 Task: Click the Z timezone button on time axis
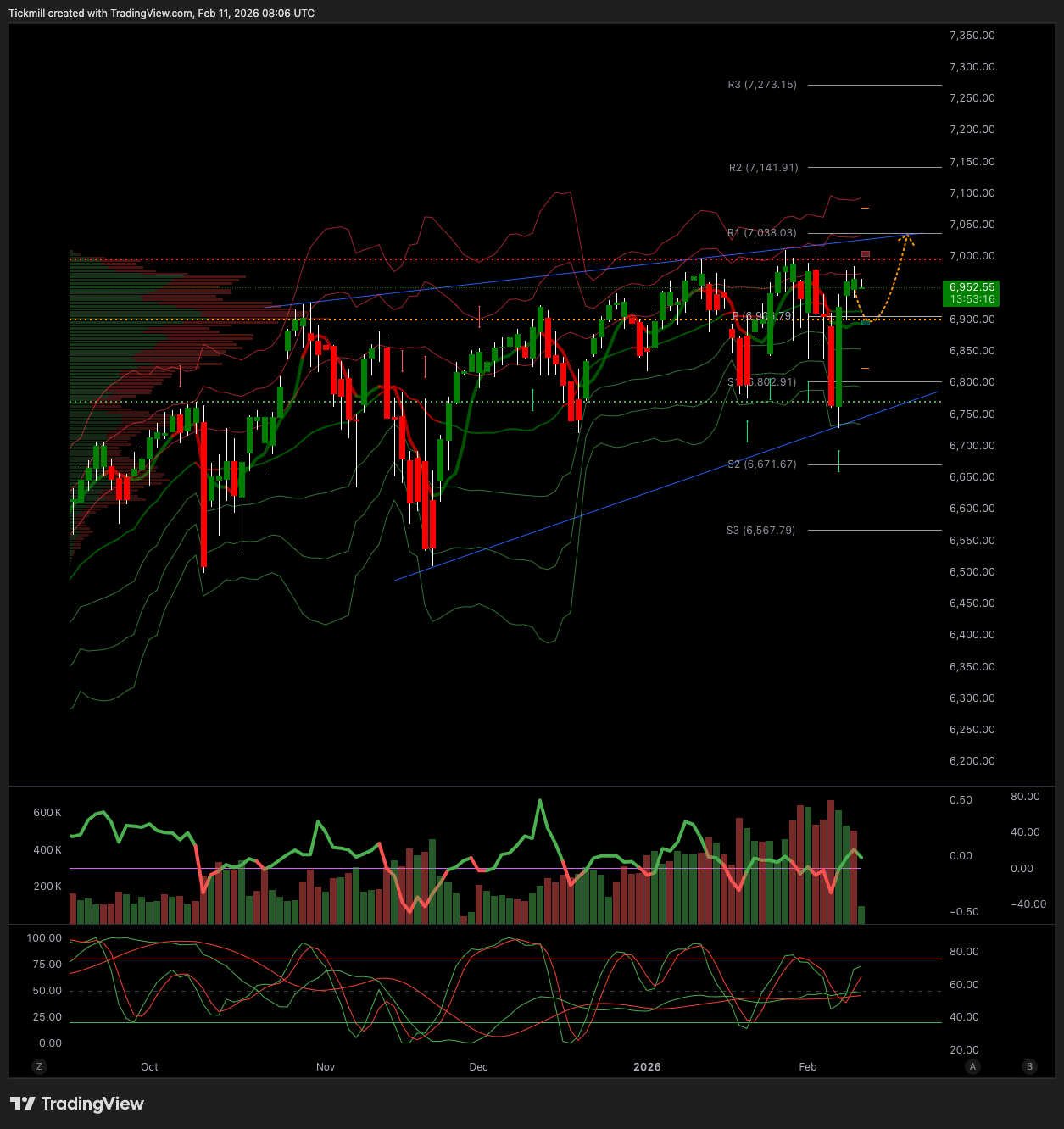[39, 1066]
